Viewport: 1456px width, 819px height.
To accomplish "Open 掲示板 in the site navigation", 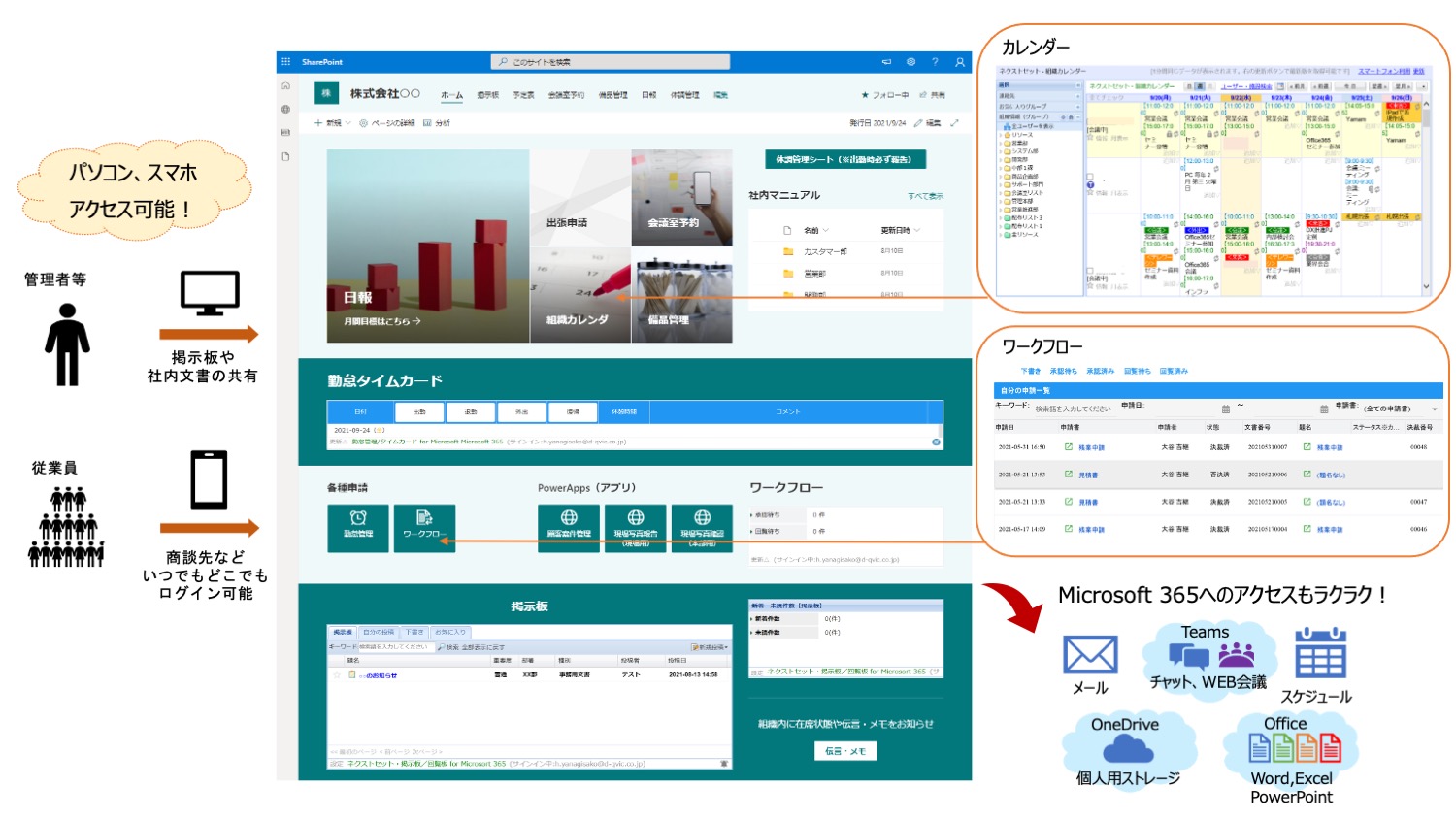I will [487, 95].
